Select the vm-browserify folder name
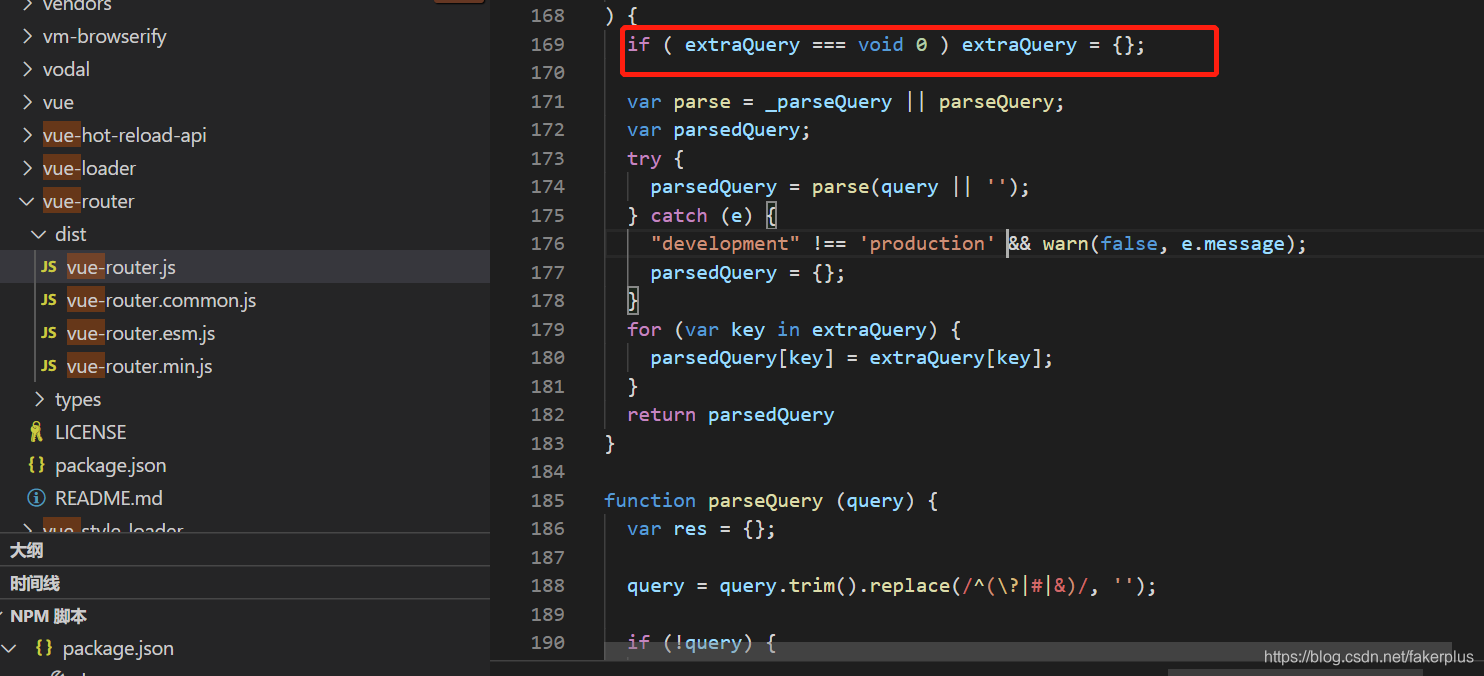The width and height of the screenshot is (1484, 676). 104,37
